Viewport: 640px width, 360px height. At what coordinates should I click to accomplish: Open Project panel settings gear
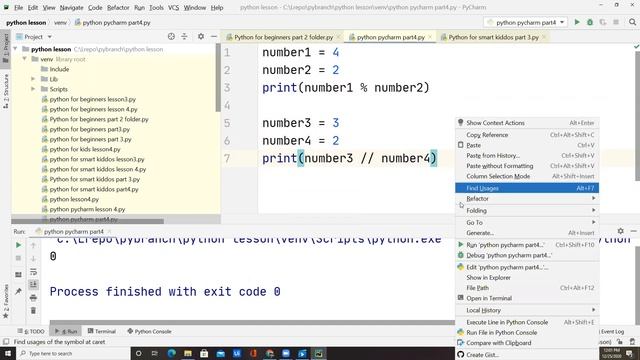pos(201,37)
